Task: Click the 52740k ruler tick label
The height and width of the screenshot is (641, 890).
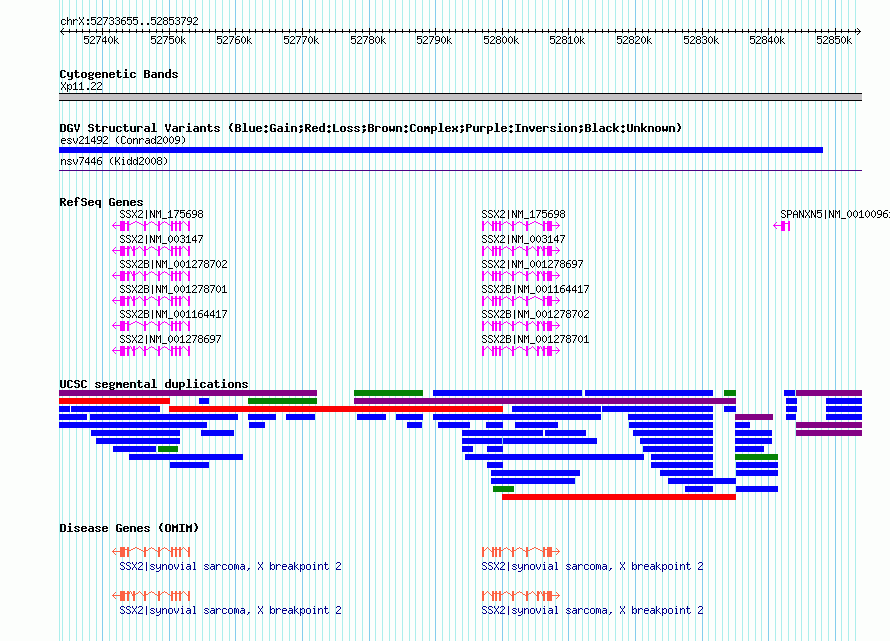Action: [x=101, y=40]
